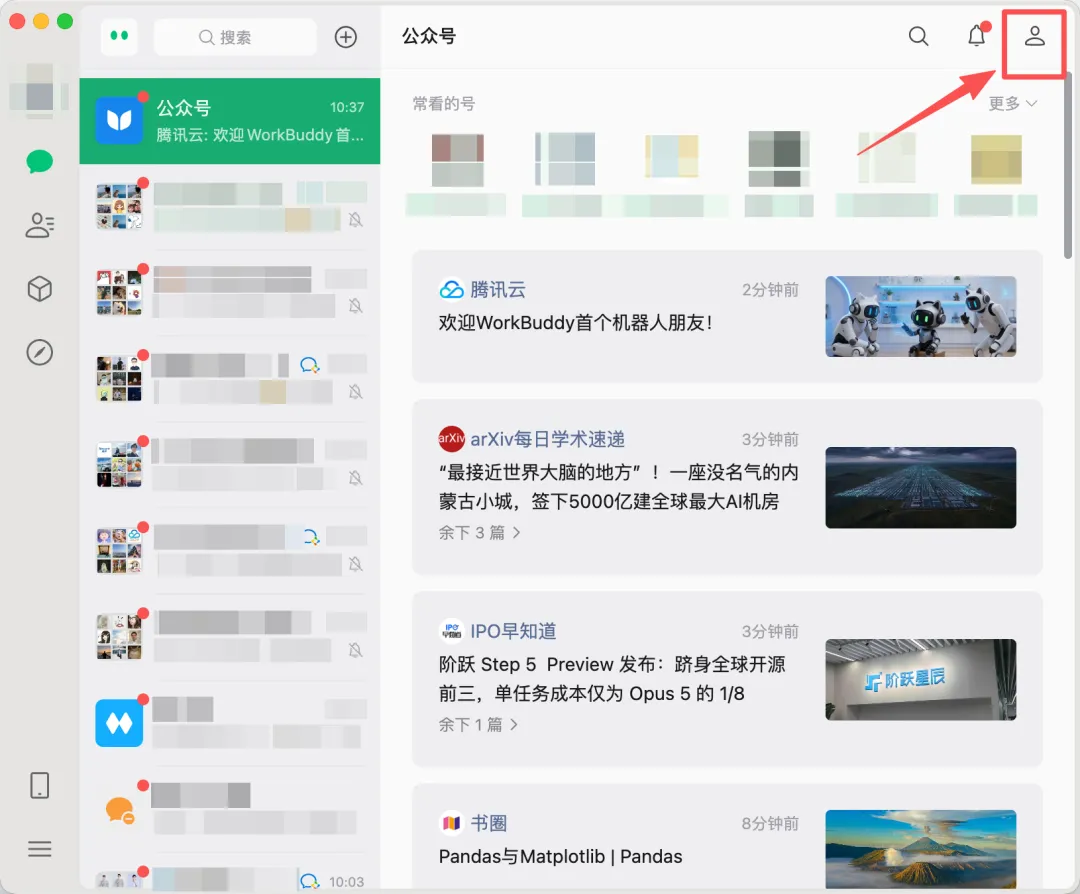This screenshot has height=894, width=1080.
Task: Open the Discover compass icon in sidebar
Action: tap(39, 352)
